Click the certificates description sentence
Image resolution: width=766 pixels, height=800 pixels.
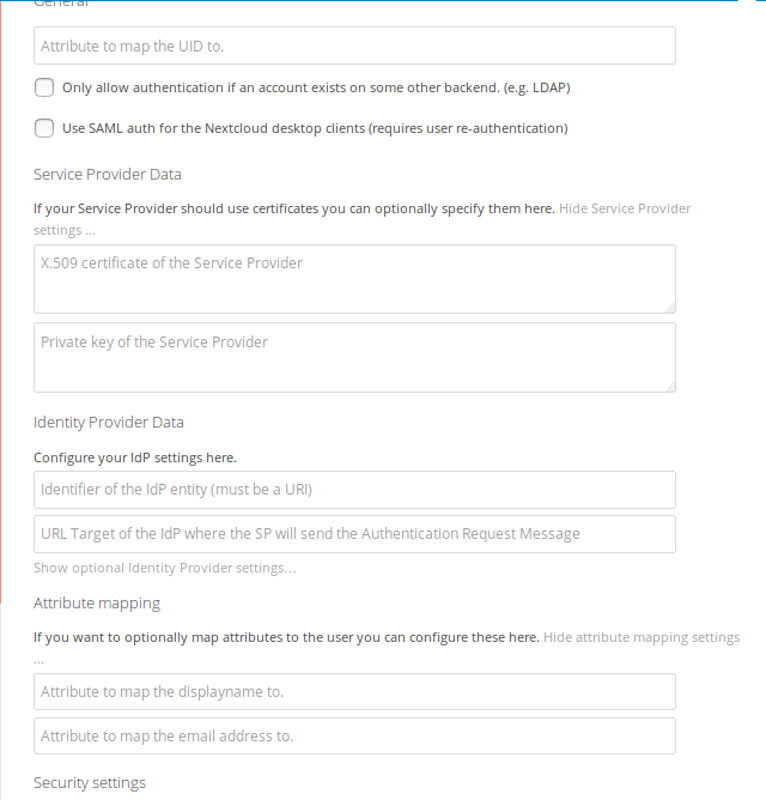click(290, 208)
